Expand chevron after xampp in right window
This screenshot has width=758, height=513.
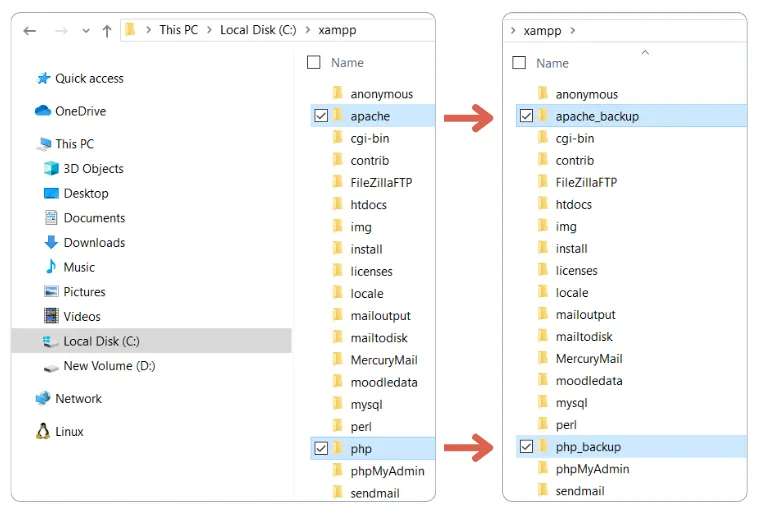pyautogui.click(x=573, y=30)
